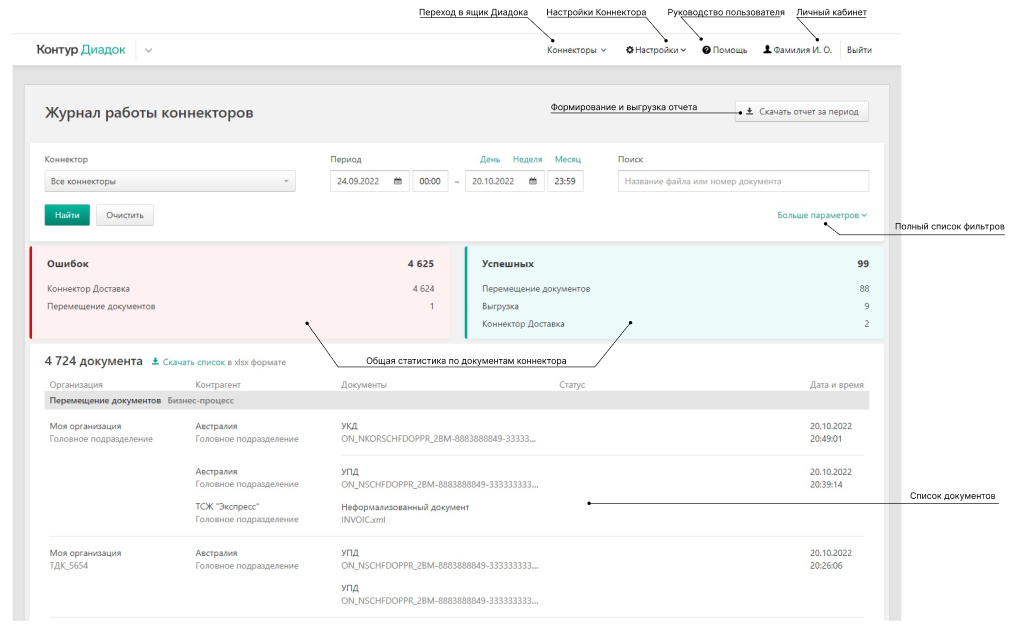Click the Найти button
Image resolution: width=1015 pixels, height=629 pixels.
click(x=67, y=215)
